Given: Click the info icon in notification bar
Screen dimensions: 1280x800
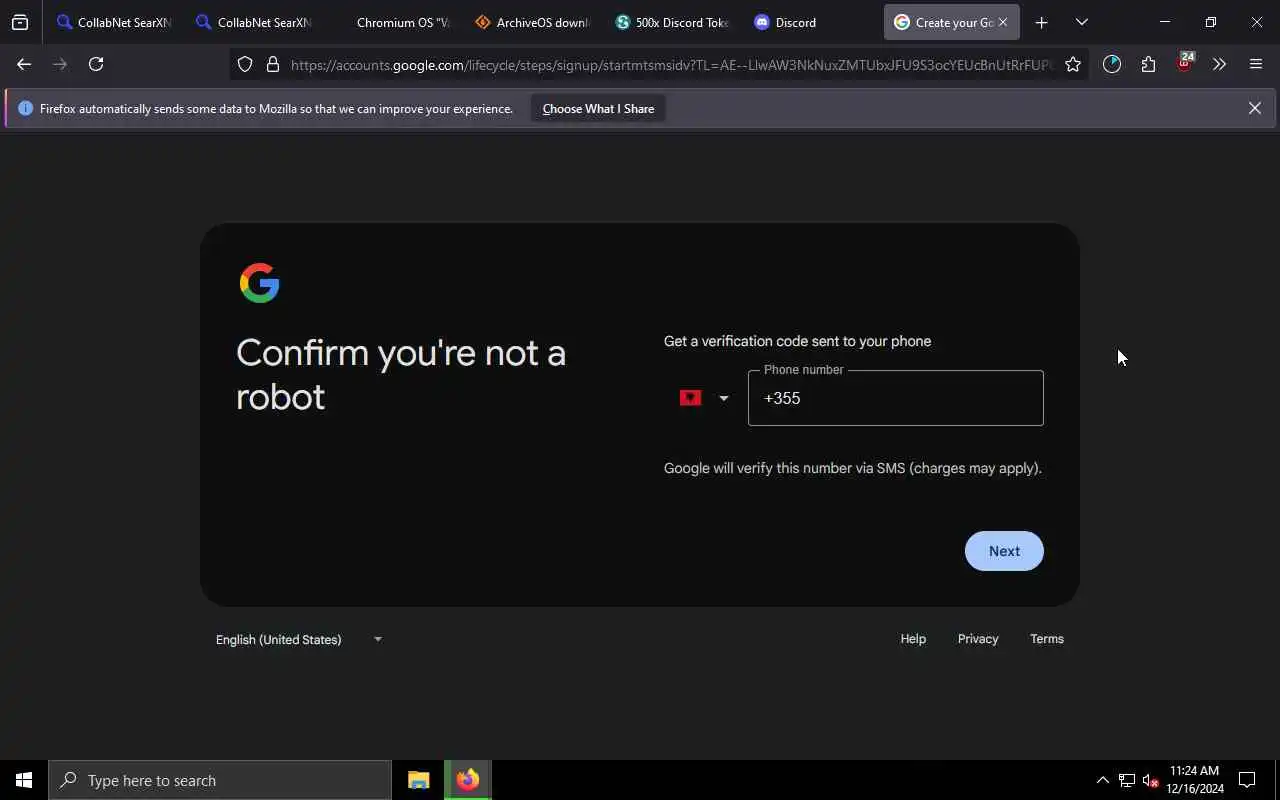Looking at the screenshot, I should (26, 108).
